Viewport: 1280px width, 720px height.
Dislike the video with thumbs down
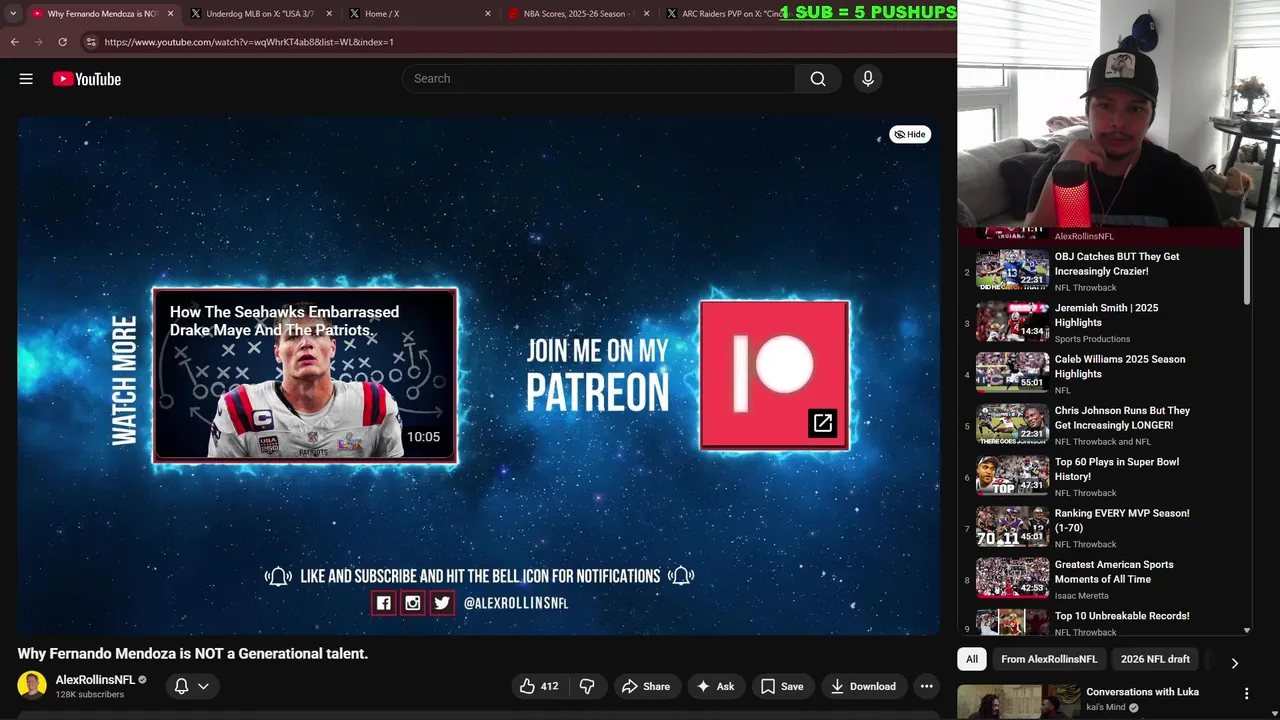(x=587, y=686)
